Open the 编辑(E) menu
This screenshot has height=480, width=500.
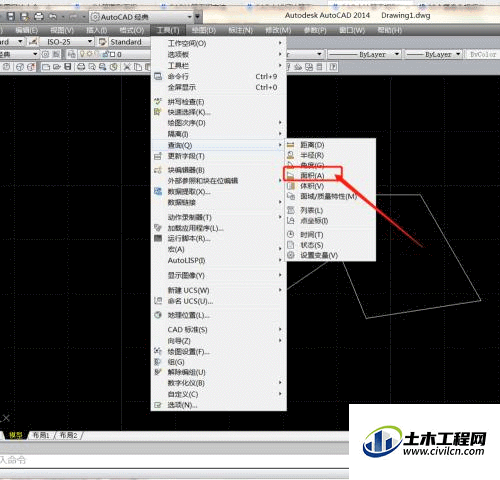coord(26,30)
